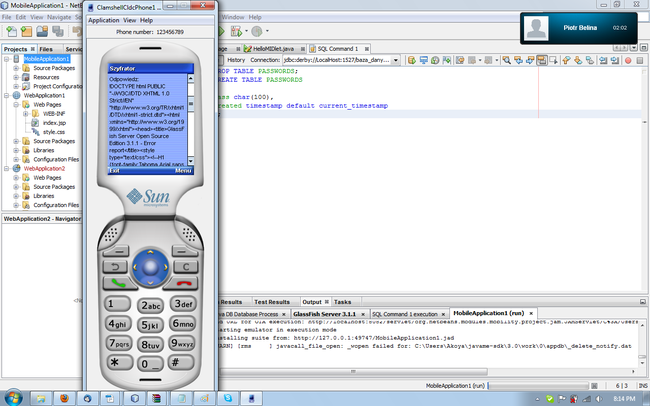Screen dimensions: 650x406
Task: Click the blue center select button on the phone
Action: 150,268
